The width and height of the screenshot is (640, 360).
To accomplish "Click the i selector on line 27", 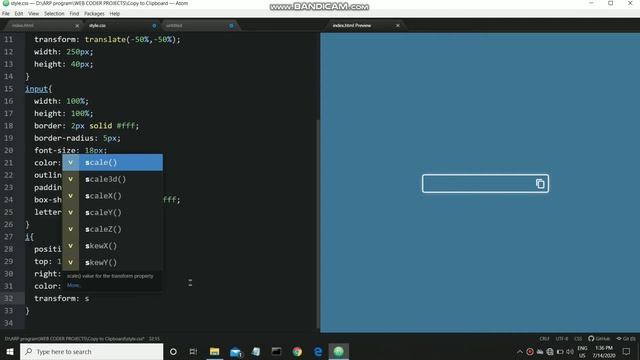I will pyautogui.click(x=27, y=237).
